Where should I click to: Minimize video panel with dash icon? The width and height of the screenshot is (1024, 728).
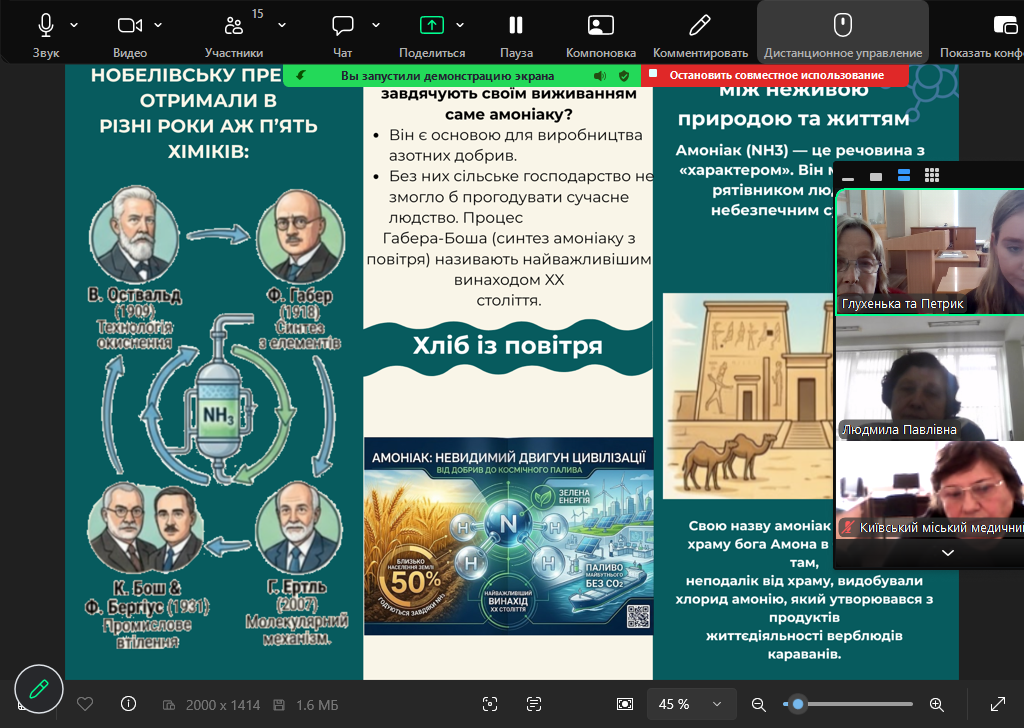(848, 178)
